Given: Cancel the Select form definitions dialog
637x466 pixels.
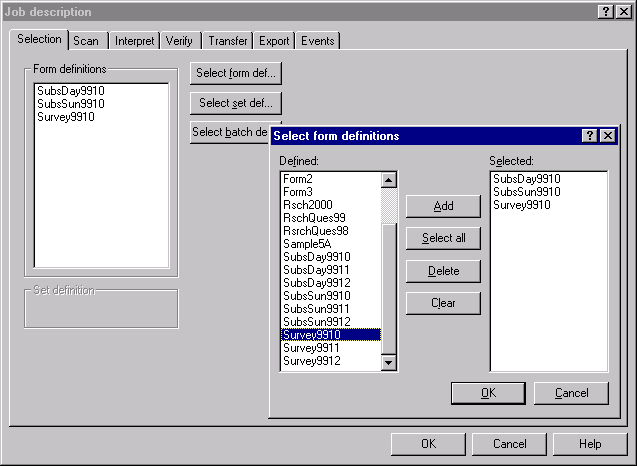Looking at the screenshot, I should click(571, 393).
